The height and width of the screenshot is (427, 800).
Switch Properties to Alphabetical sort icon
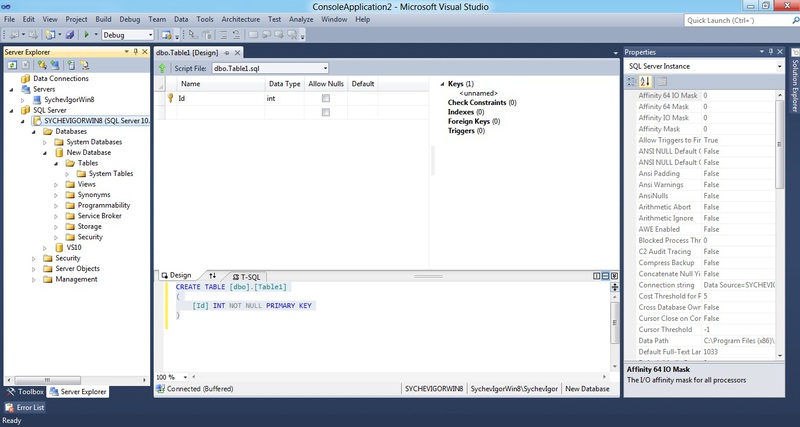[x=645, y=82]
